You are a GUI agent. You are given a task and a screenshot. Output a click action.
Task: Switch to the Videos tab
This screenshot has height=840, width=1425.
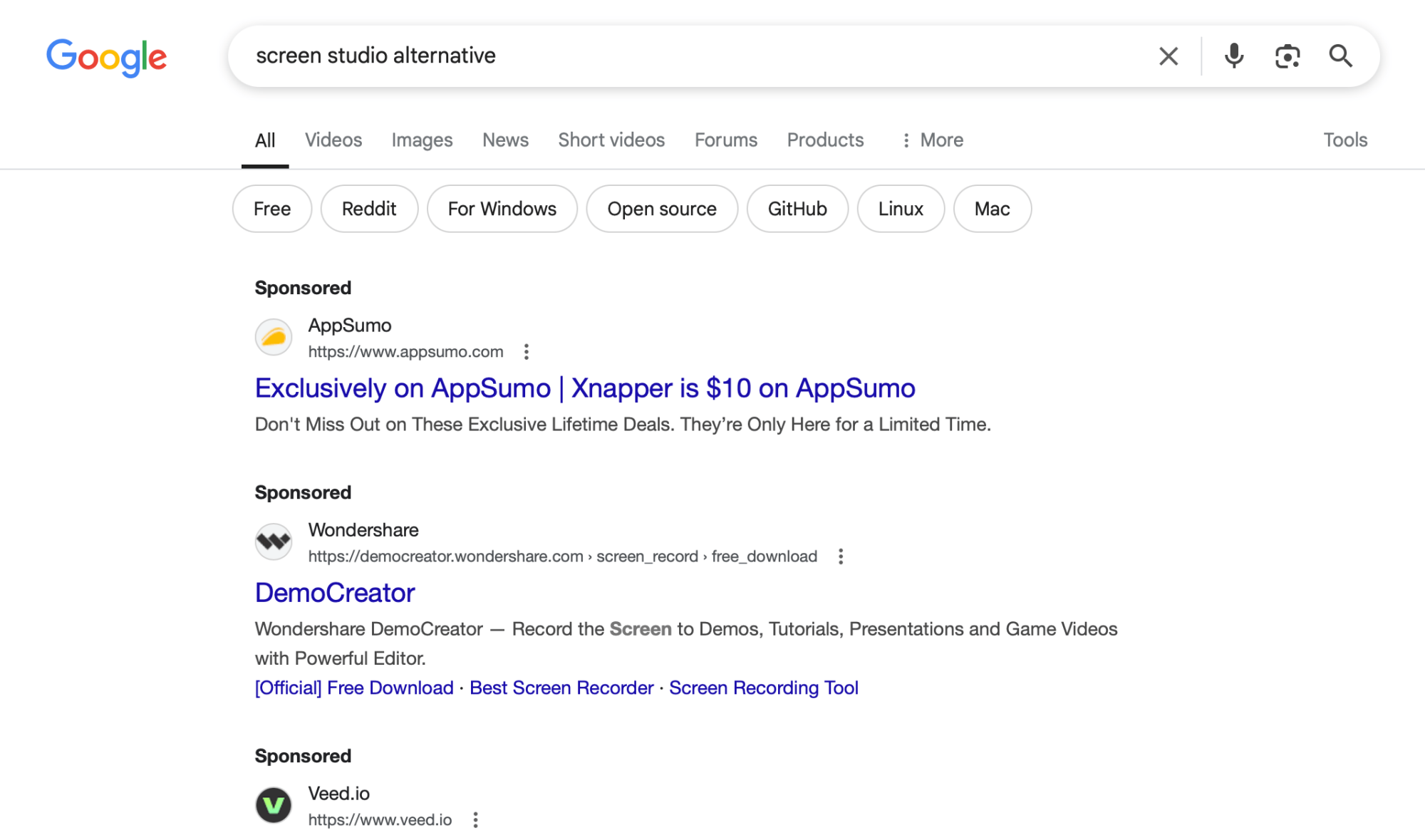pyautogui.click(x=333, y=140)
